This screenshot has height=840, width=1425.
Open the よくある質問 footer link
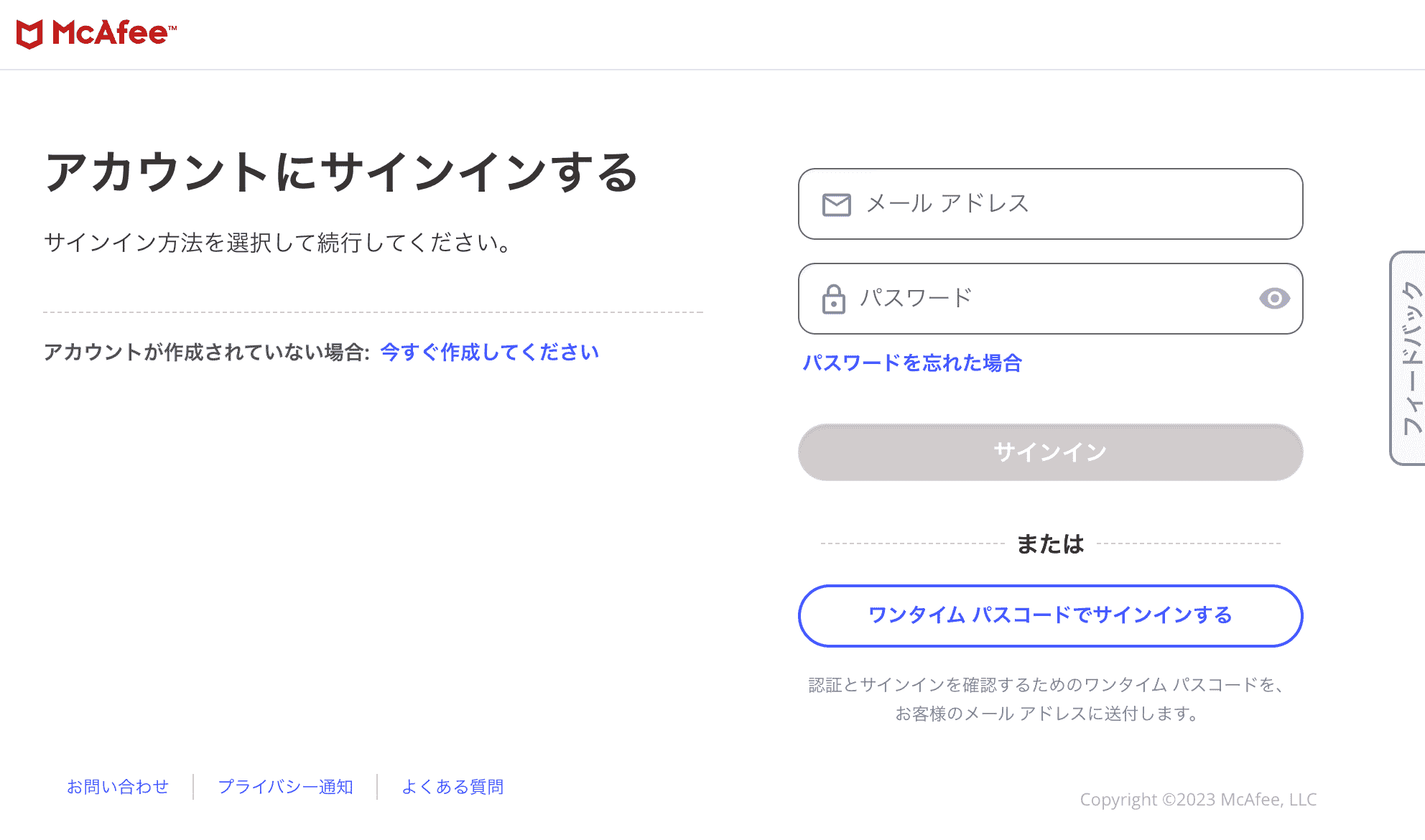click(x=452, y=787)
